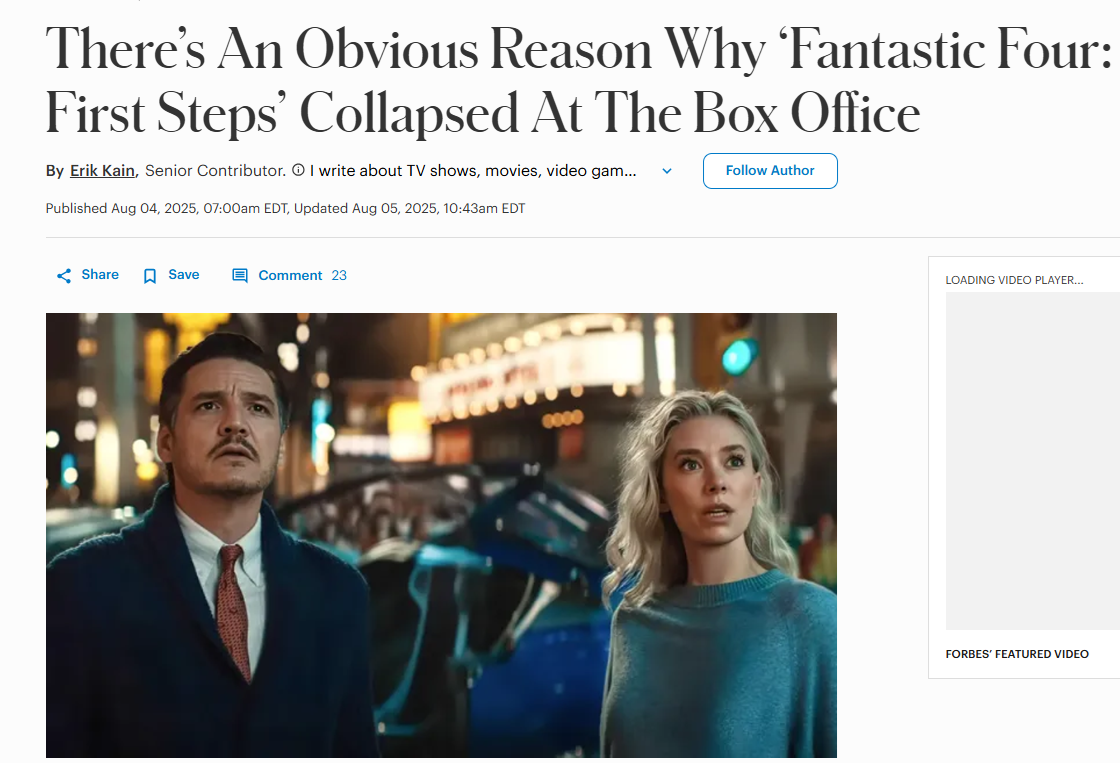Image resolution: width=1120 pixels, height=763 pixels.
Task: Click the Loading Video Player heading
Action: coord(1014,280)
